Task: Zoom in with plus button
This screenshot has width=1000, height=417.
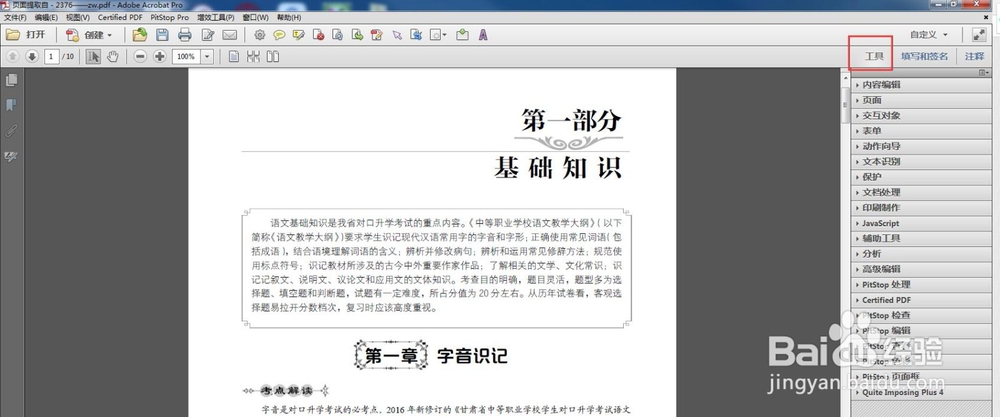Action: (x=159, y=57)
